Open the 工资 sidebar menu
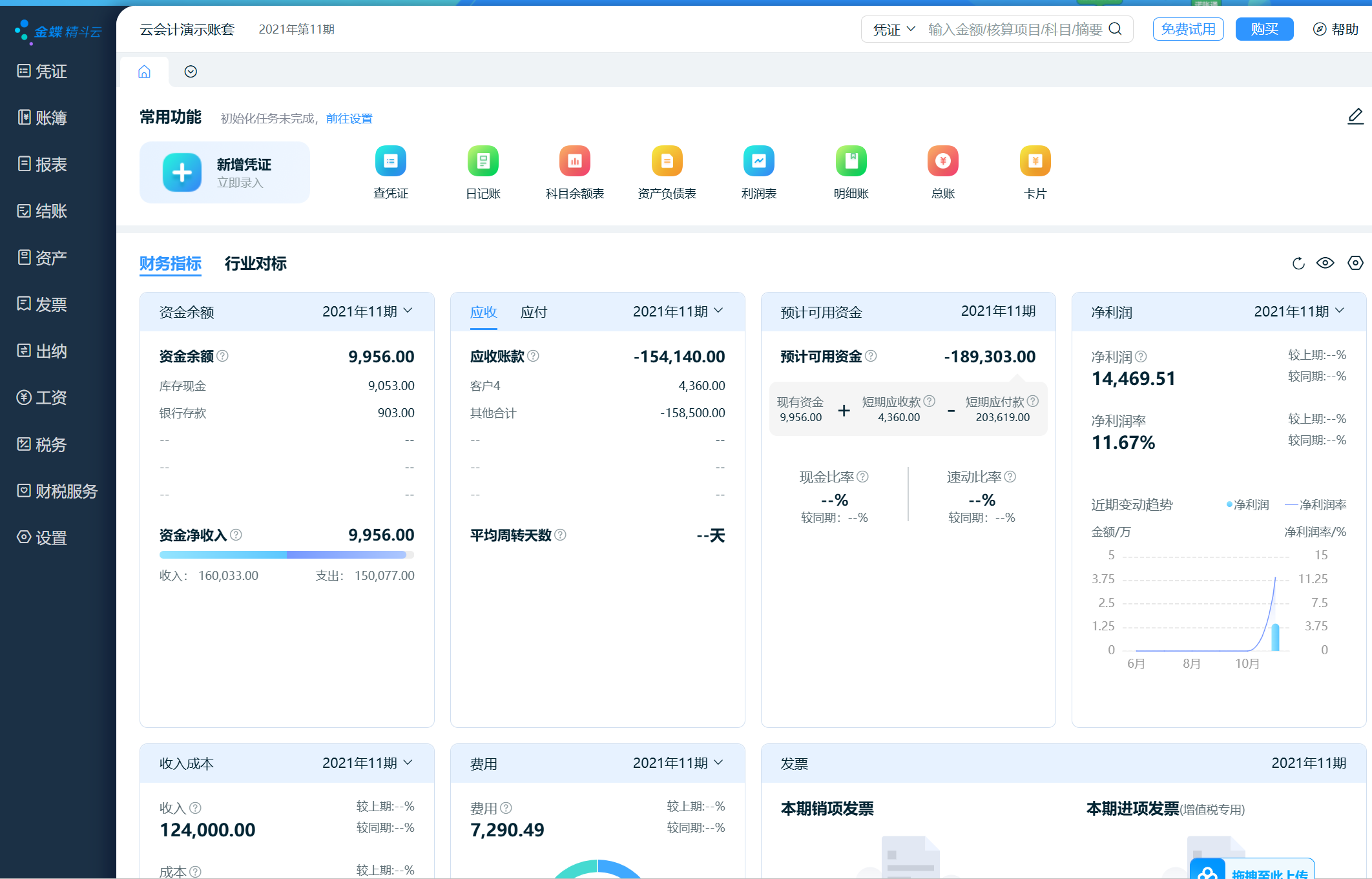Screen dimensions: 1372x879 [x=43, y=397]
